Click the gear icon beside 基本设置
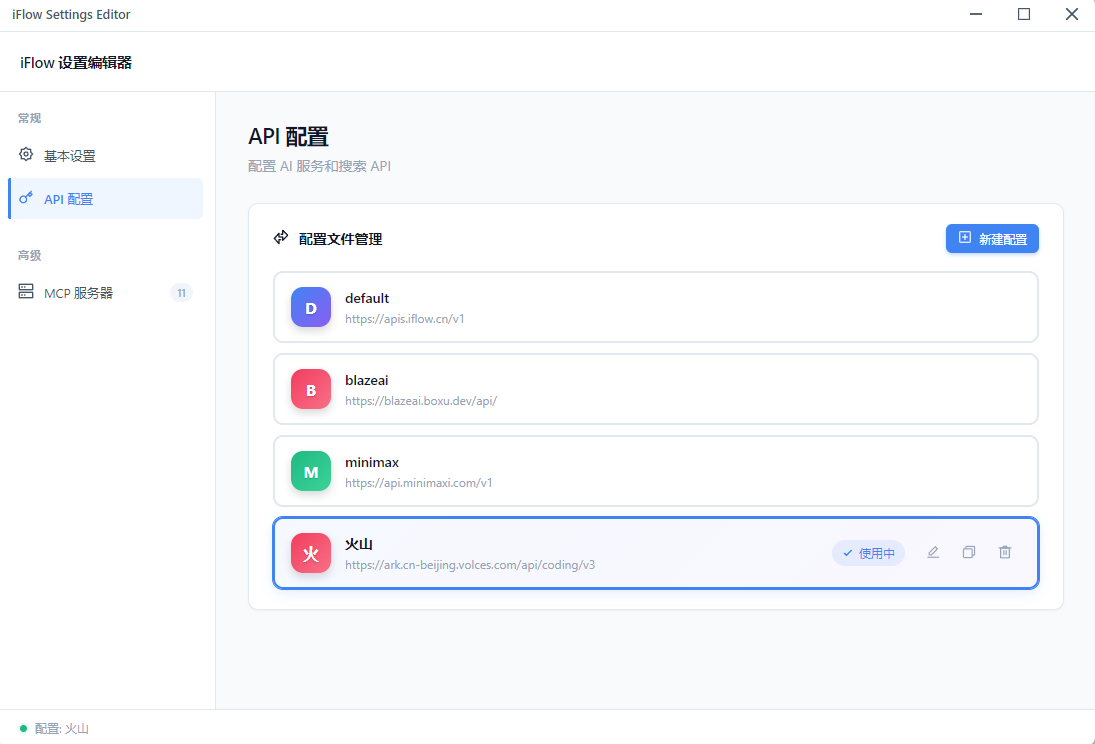1095x744 pixels. point(26,155)
